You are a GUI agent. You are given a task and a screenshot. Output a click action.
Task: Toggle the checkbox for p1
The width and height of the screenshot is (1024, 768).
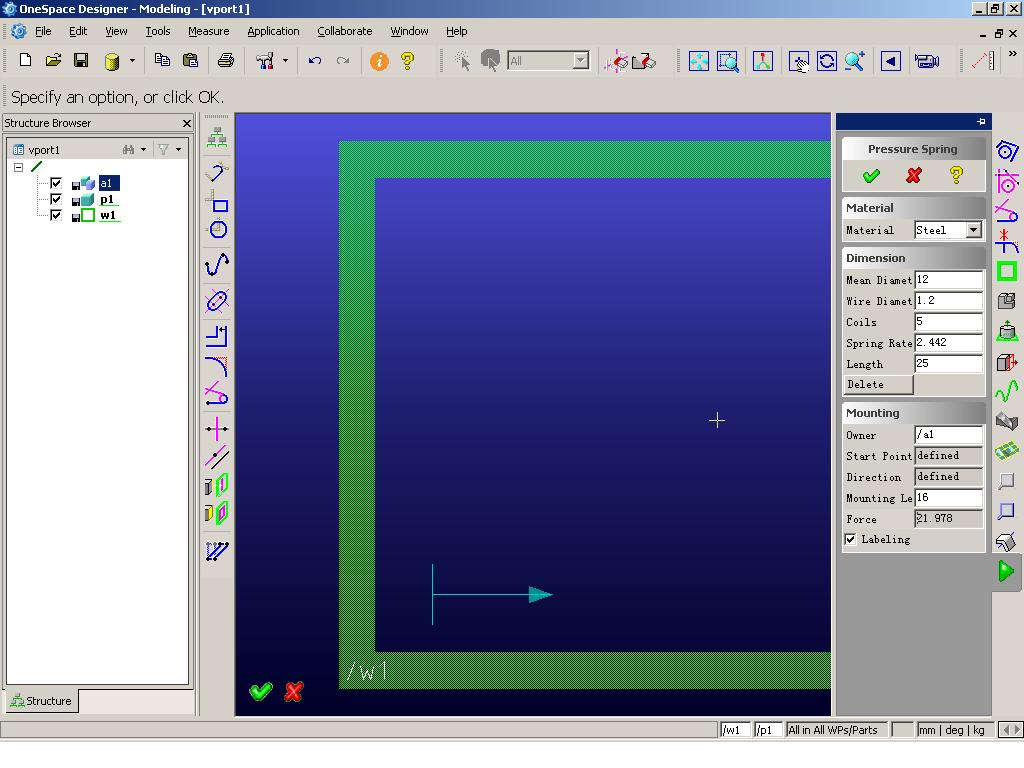pyautogui.click(x=56, y=199)
